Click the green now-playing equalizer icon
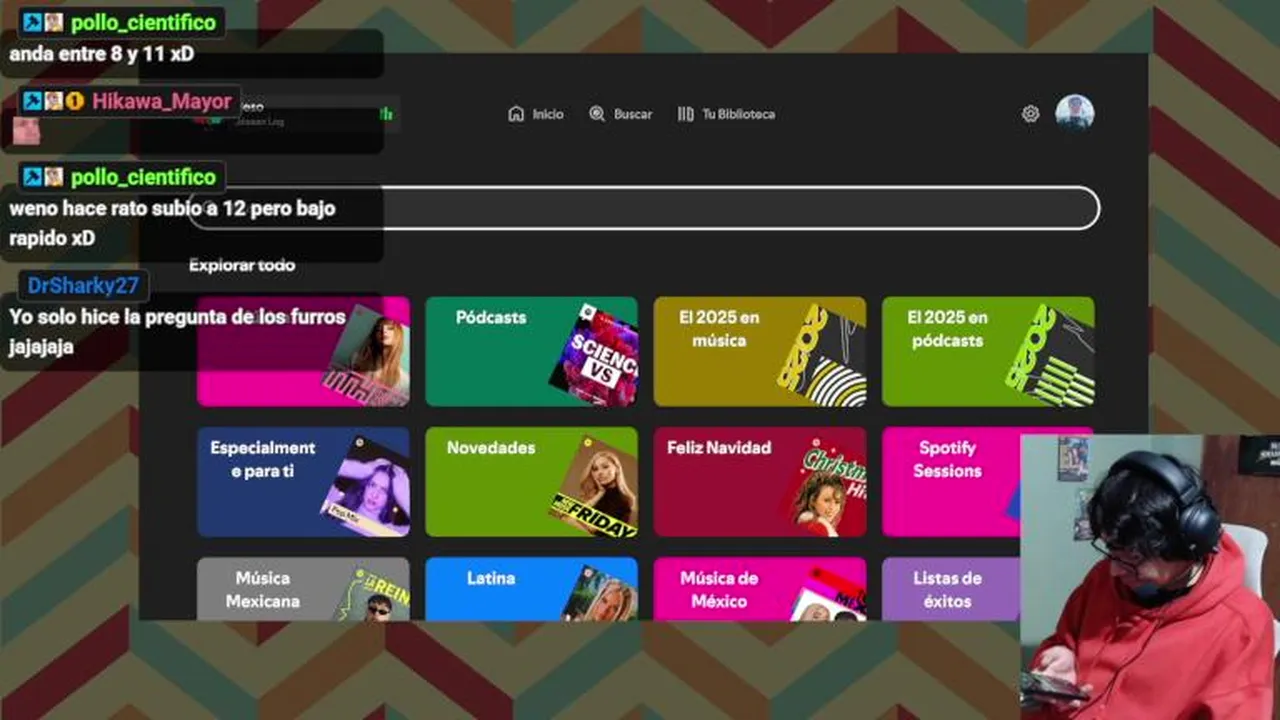The height and width of the screenshot is (720, 1280). (x=386, y=114)
